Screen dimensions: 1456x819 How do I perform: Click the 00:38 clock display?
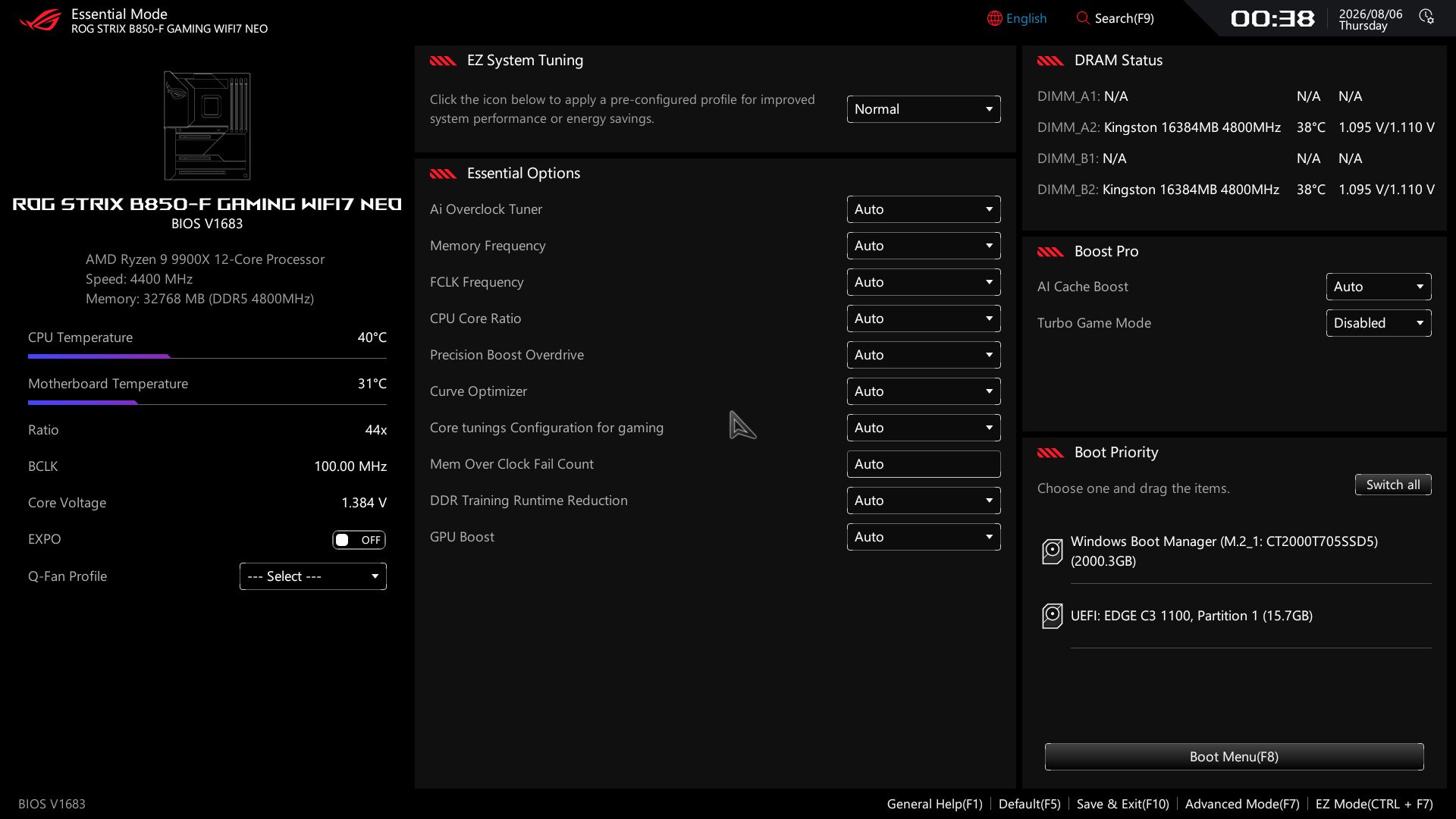click(x=1272, y=19)
